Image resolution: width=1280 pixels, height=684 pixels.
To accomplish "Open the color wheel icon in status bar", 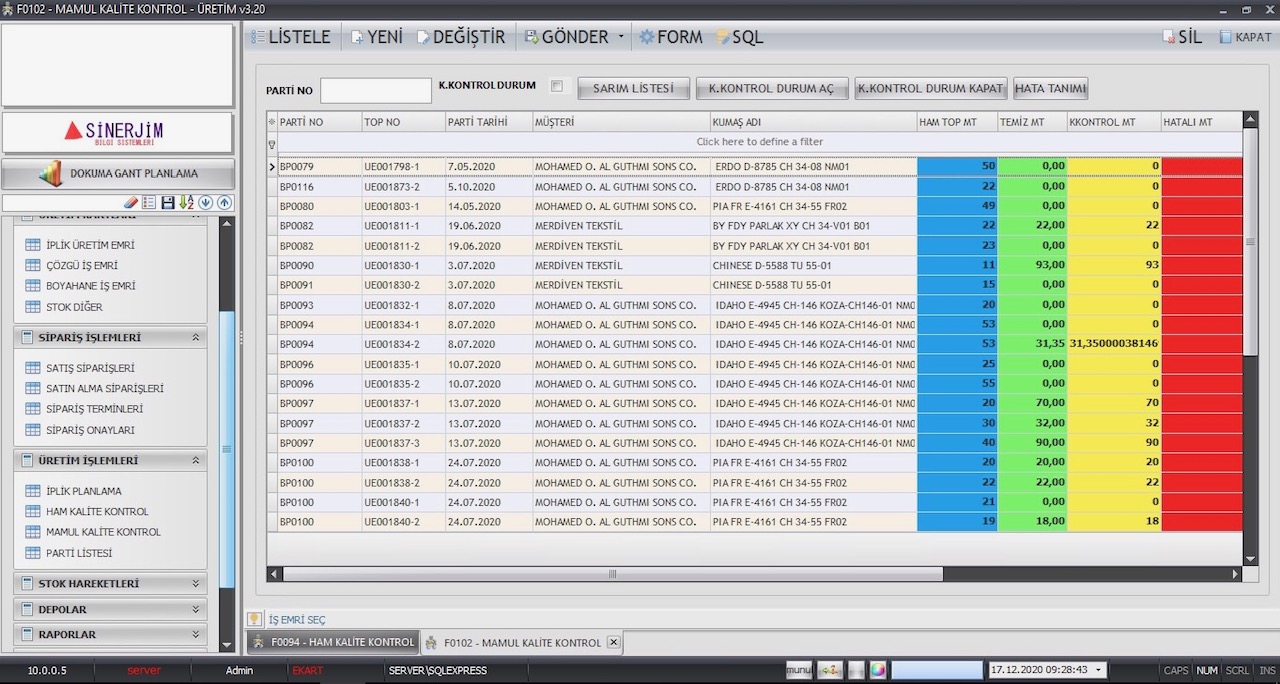I will 877,670.
